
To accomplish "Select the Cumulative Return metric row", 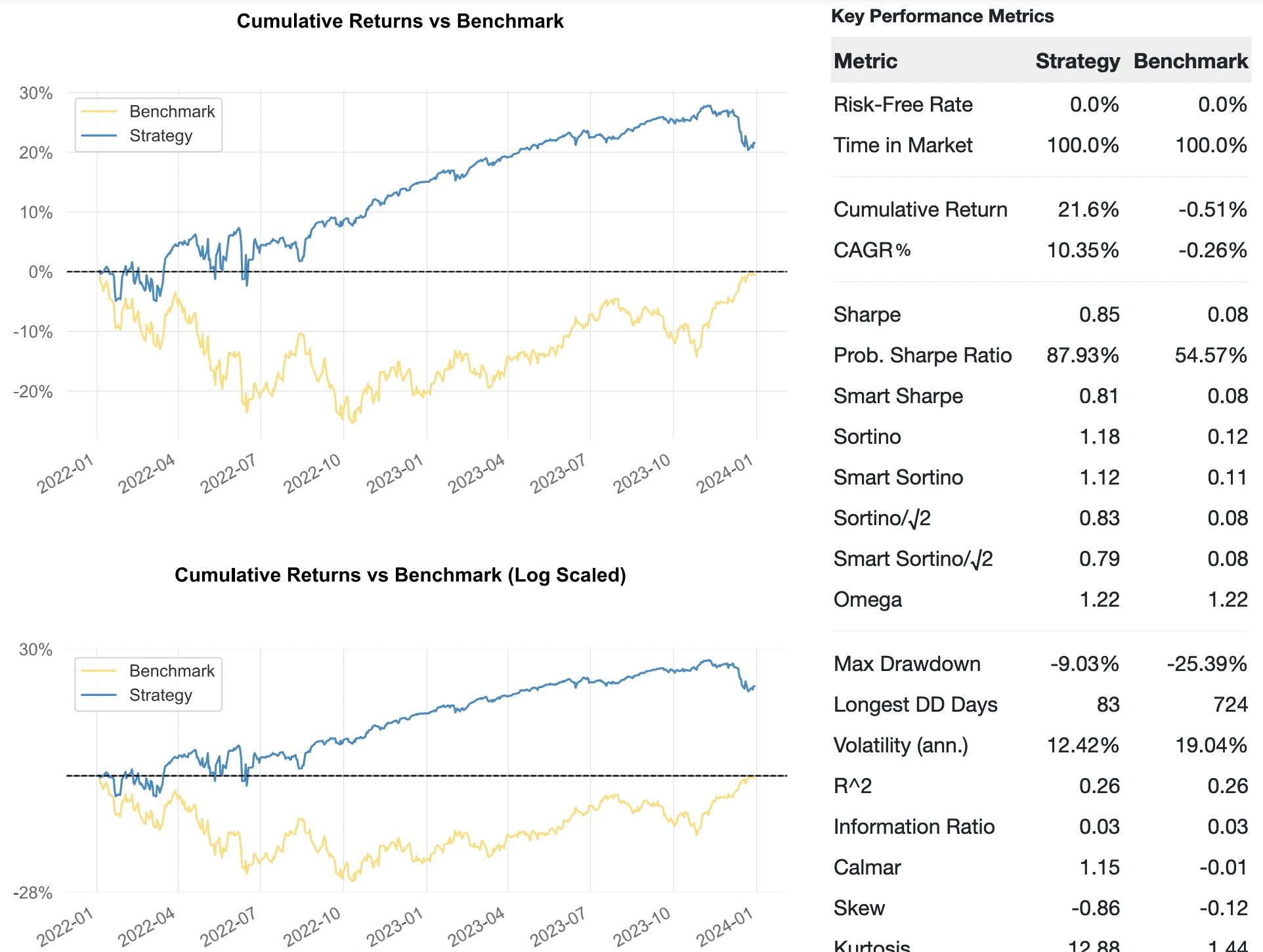I will click(920, 209).
